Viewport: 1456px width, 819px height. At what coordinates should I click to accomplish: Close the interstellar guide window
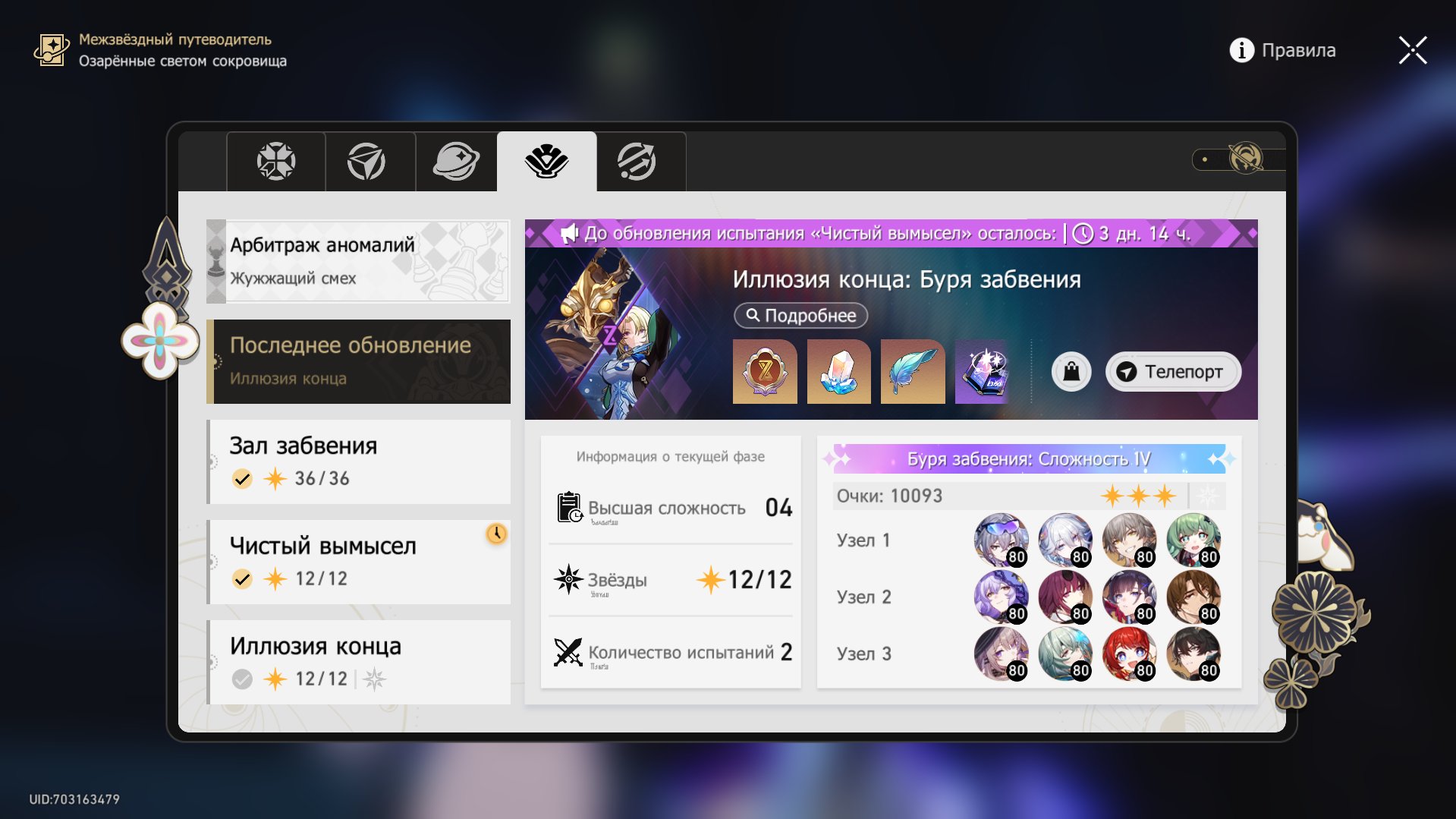click(x=1412, y=50)
